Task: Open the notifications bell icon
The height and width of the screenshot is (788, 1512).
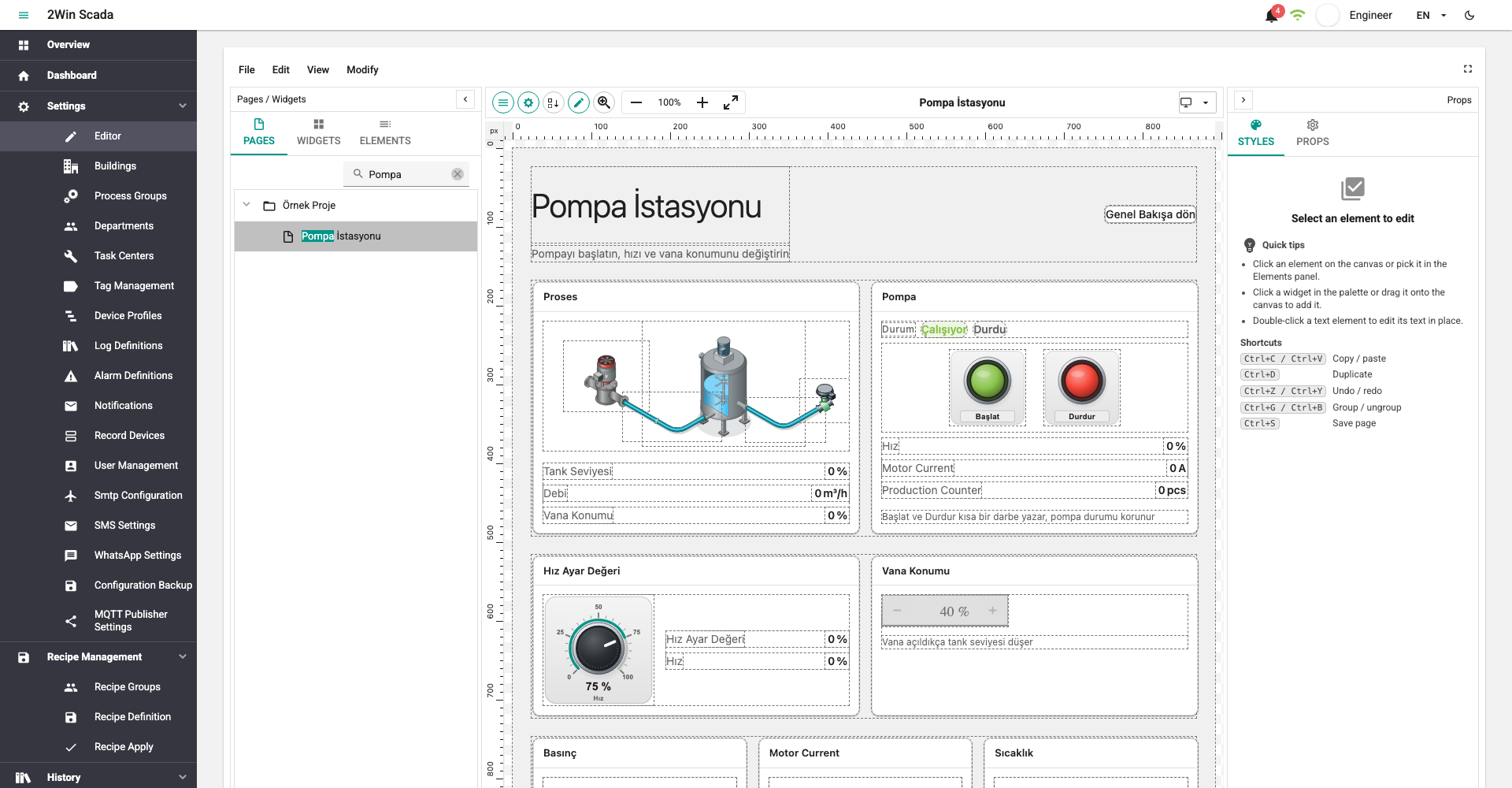Action: tap(1272, 15)
